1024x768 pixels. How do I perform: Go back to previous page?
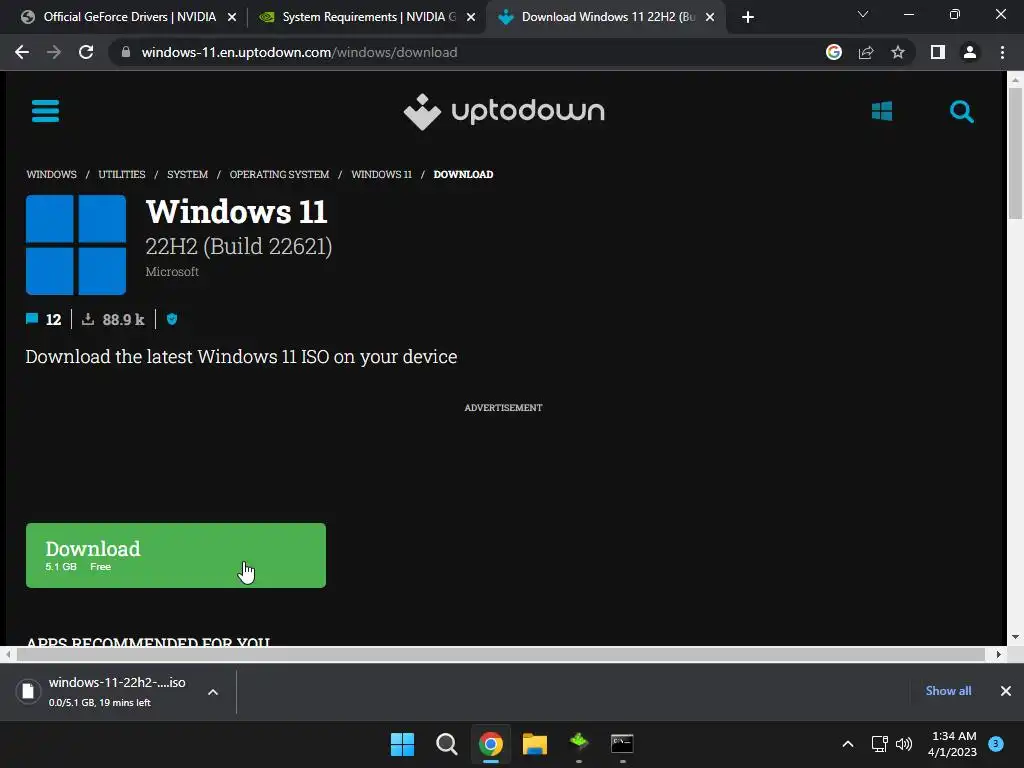22,52
